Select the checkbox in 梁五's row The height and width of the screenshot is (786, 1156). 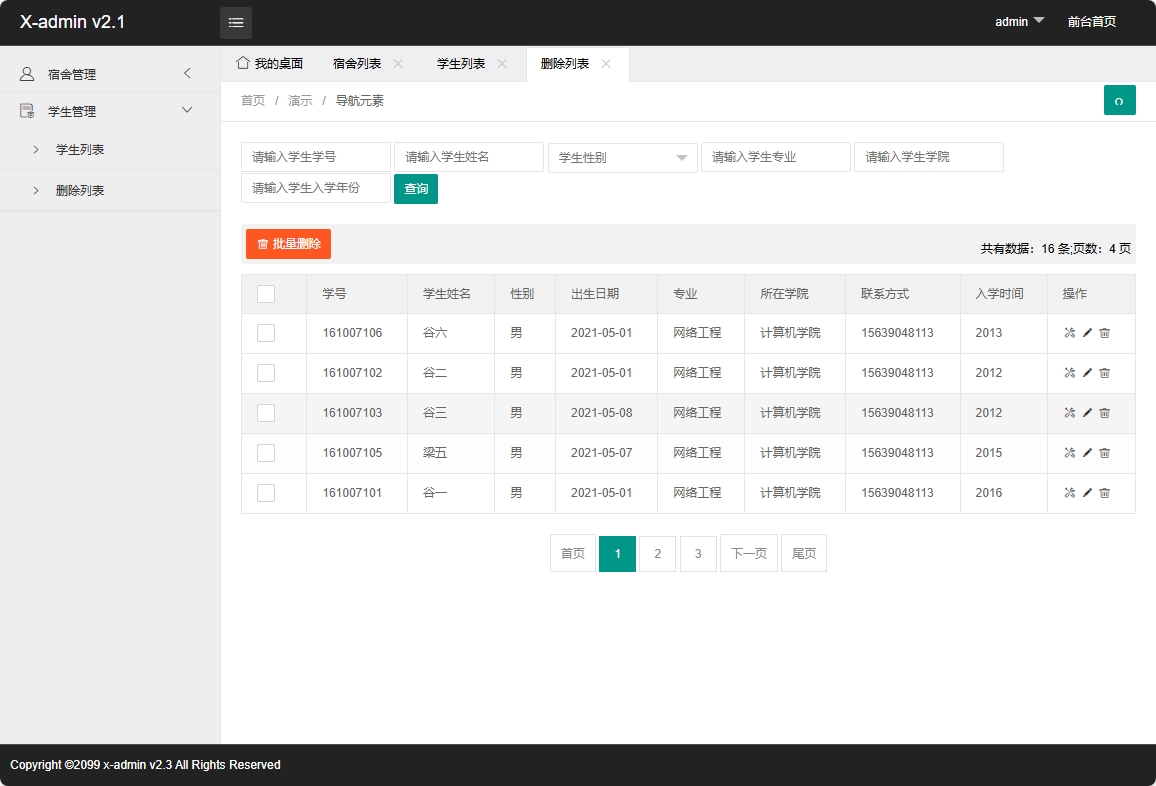[266, 453]
